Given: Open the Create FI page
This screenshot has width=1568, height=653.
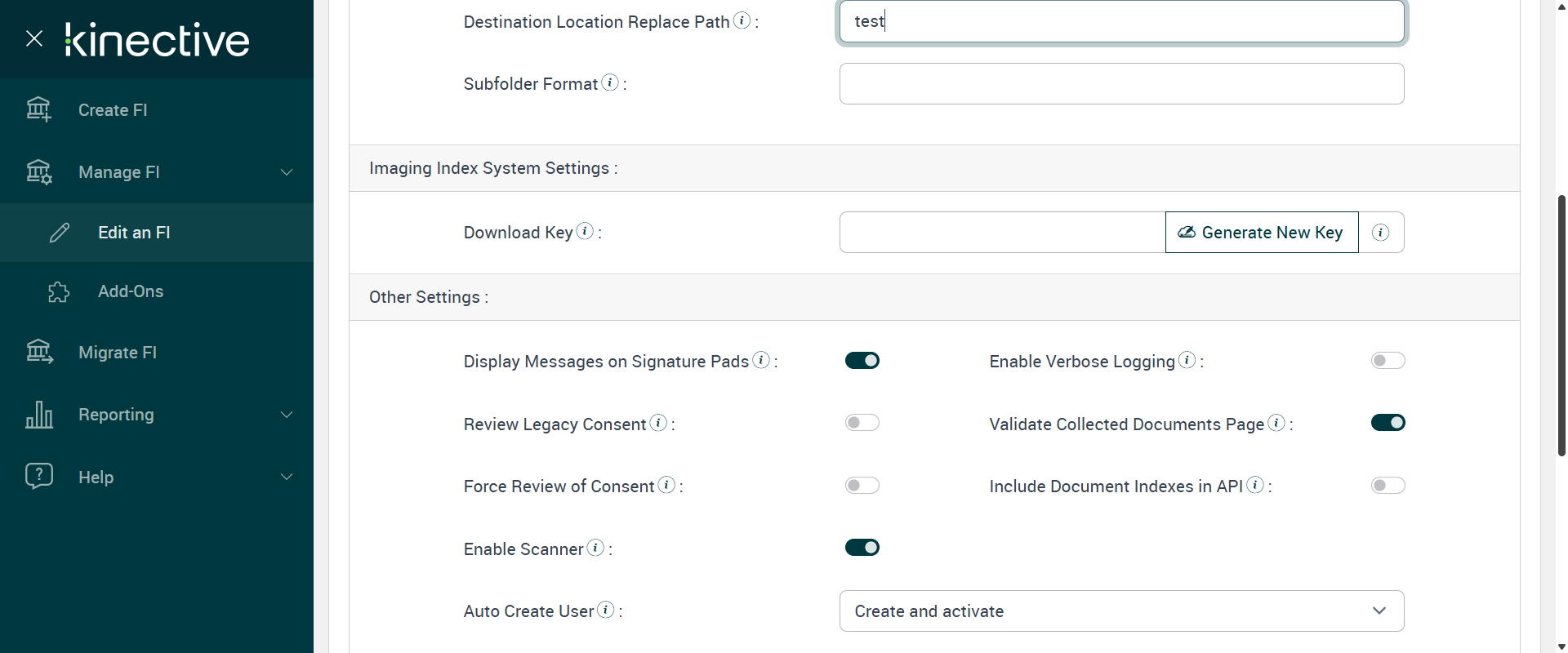Looking at the screenshot, I should tap(113, 110).
